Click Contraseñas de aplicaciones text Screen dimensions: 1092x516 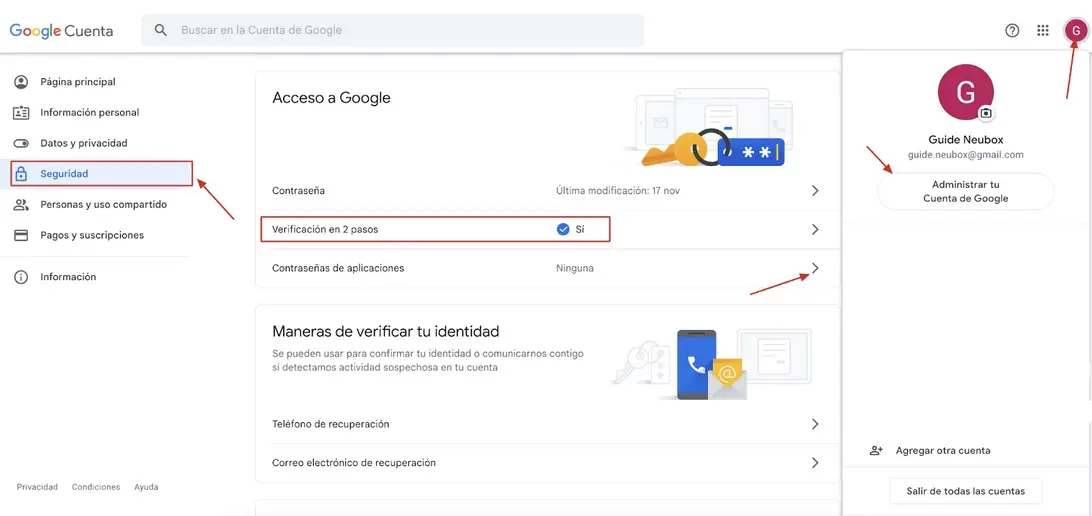[338, 268]
